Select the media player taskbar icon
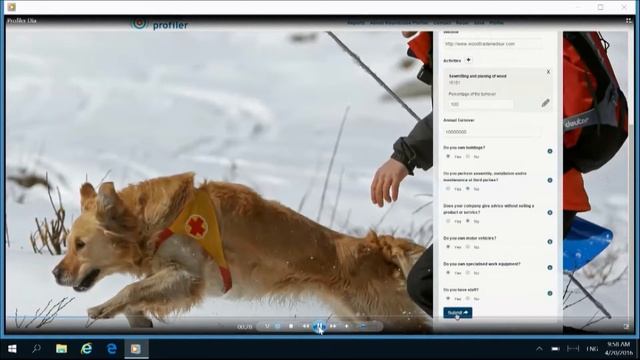 tap(136, 349)
